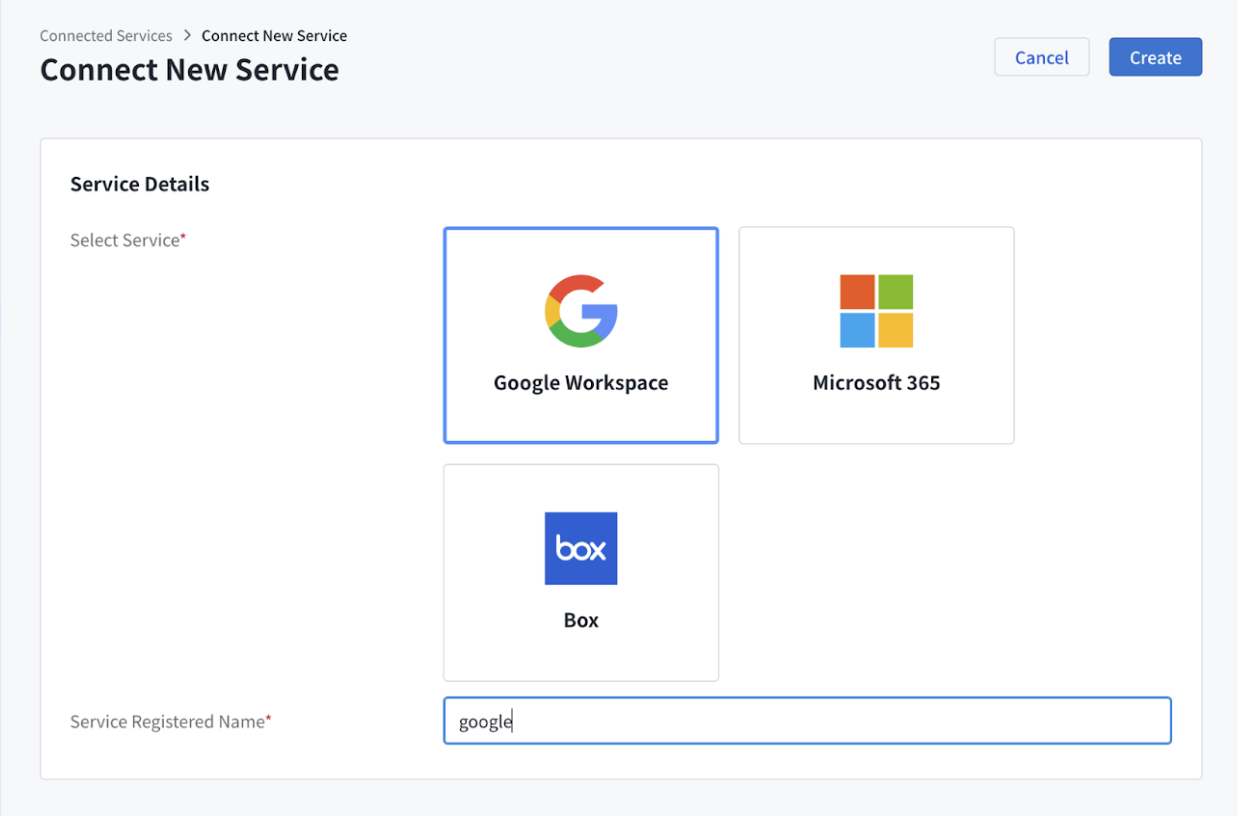Click the 'Service Details' heading
The image size is (1242, 816).
(x=140, y=184)
